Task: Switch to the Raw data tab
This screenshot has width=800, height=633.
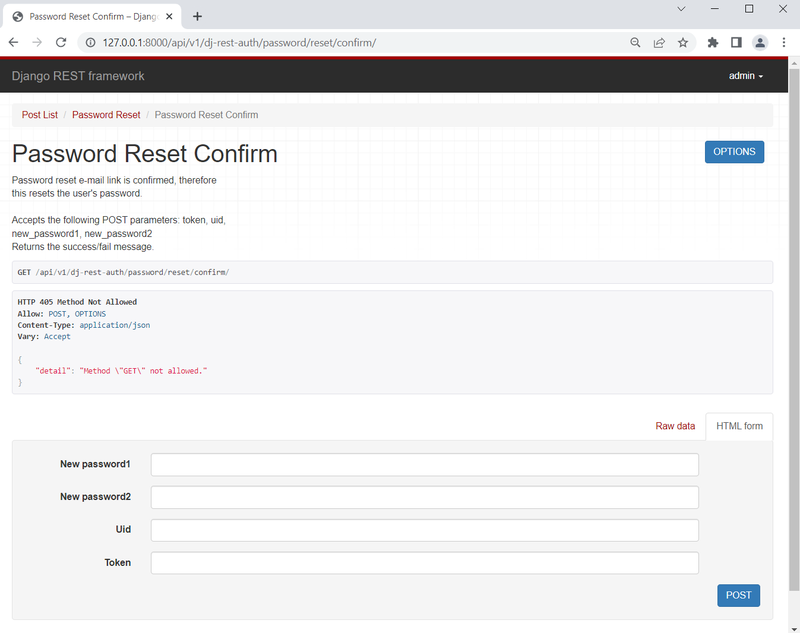Action: (x=675, y=426)
